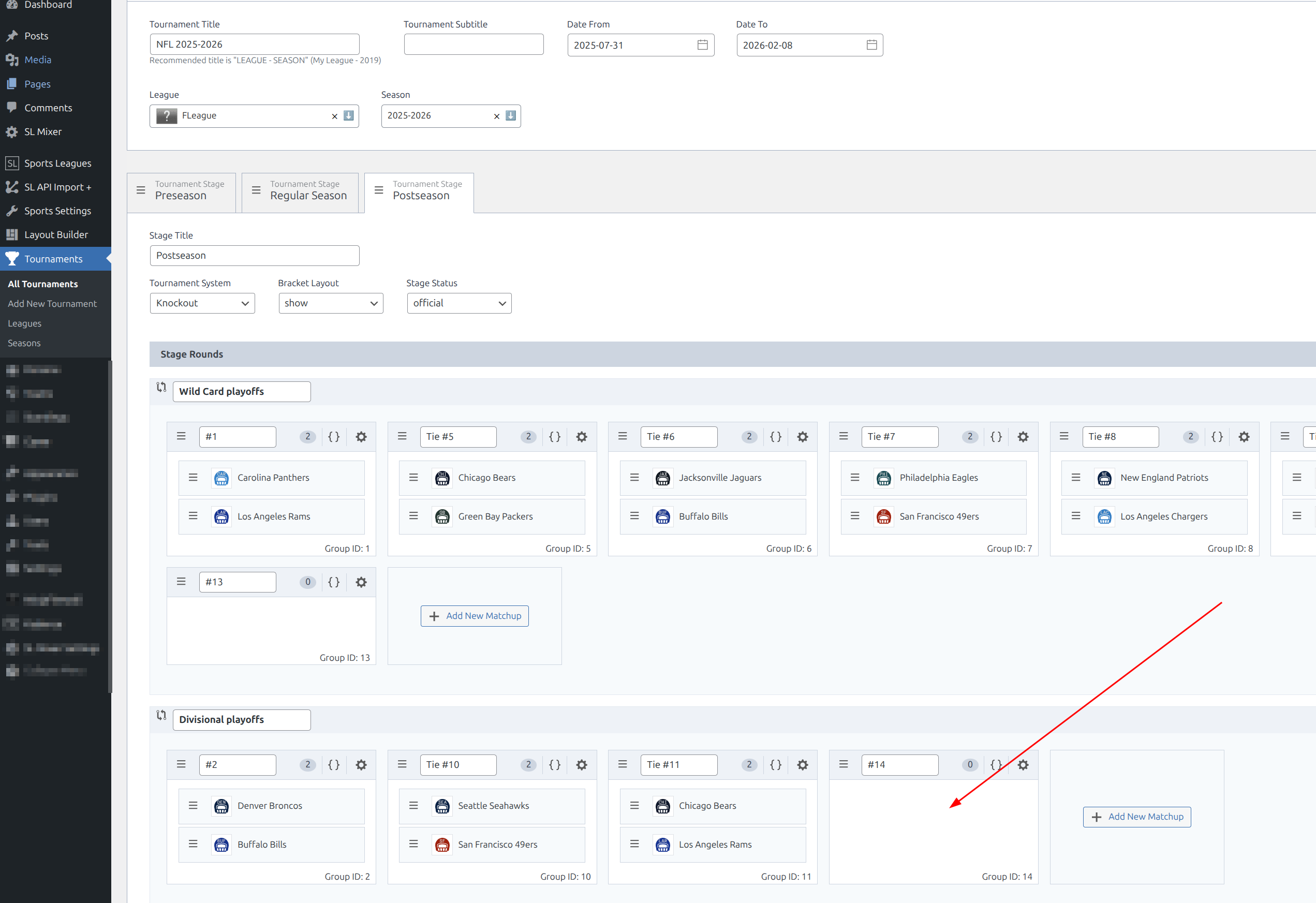Image resolution: width=1316 pixels, height=903 pixels.
Task: Click Add New Matchup in Divisional playoffs
Action: 1136,817
